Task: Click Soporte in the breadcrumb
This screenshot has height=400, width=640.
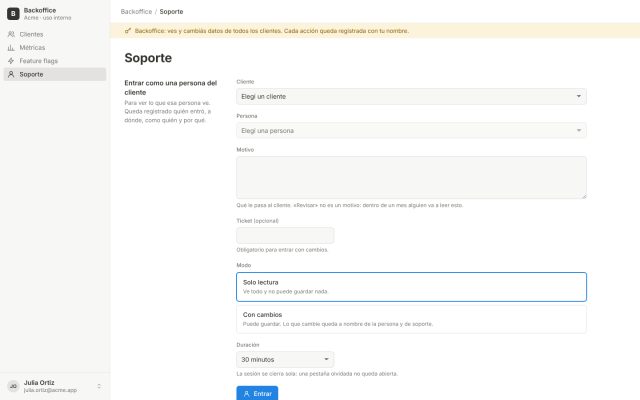Action: coord(171,11)
